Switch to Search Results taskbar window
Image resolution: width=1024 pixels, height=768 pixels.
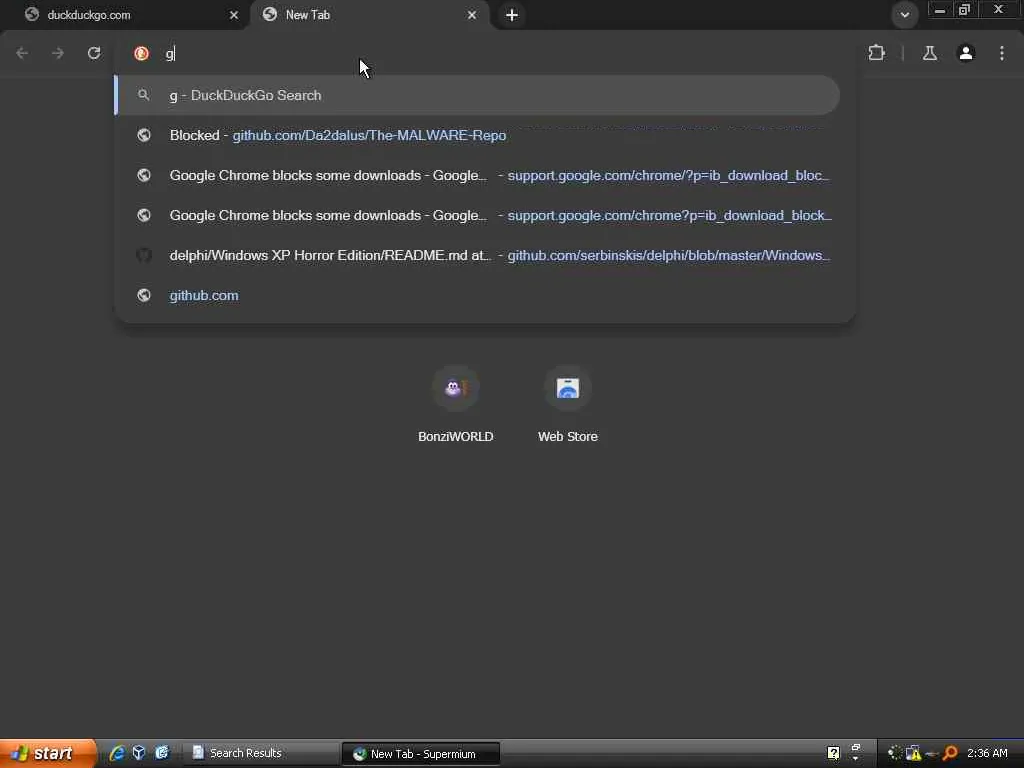(260, 754)
